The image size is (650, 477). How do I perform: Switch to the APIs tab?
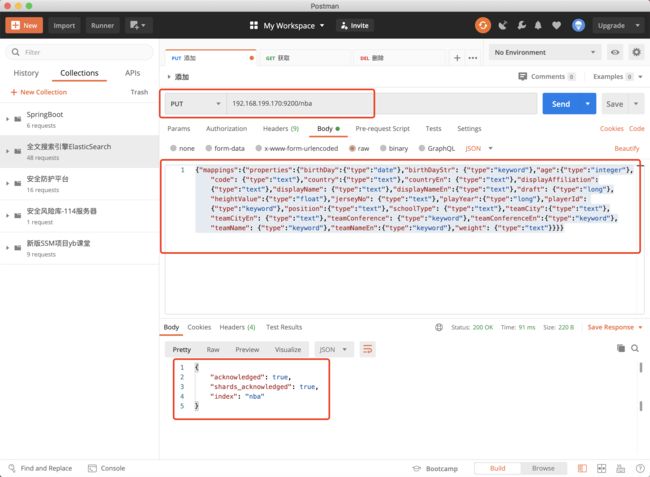132,73
